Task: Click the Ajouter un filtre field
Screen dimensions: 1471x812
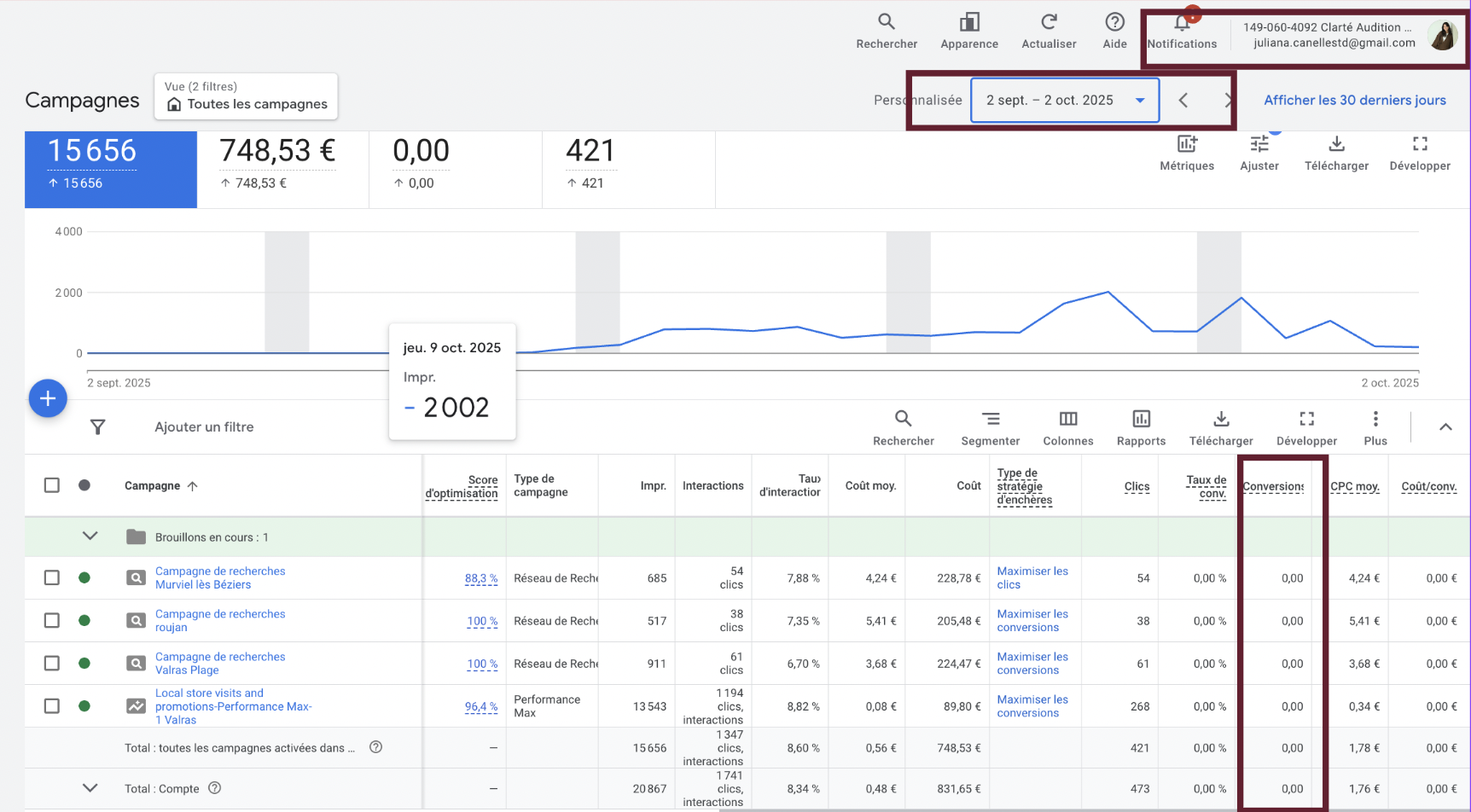Action: [204, 426]
